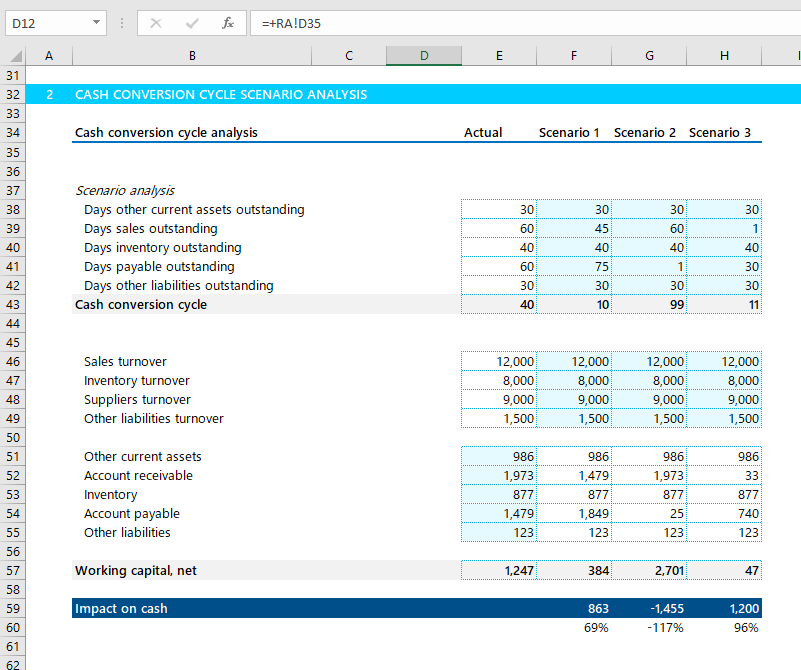Select column B header
This screenshot has width=801, height=670.
coord(192,56)
